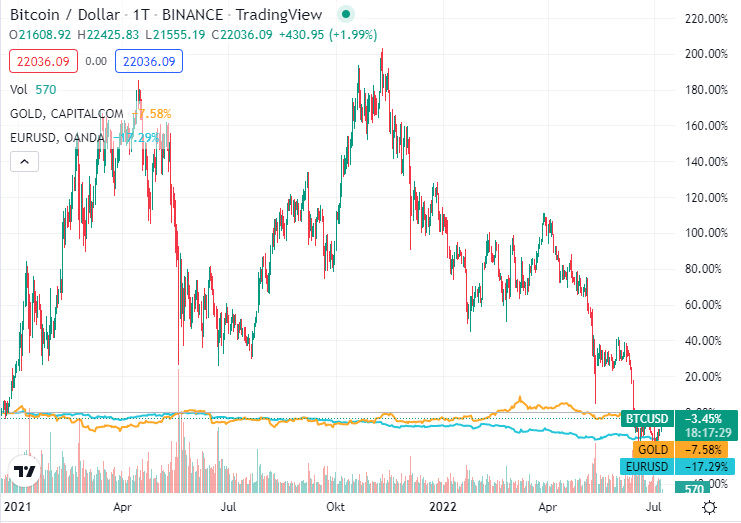Click the 0.00 spread value
Image resolution: width=741 pixels, height=523 pixels.
(x=96, y=61)
